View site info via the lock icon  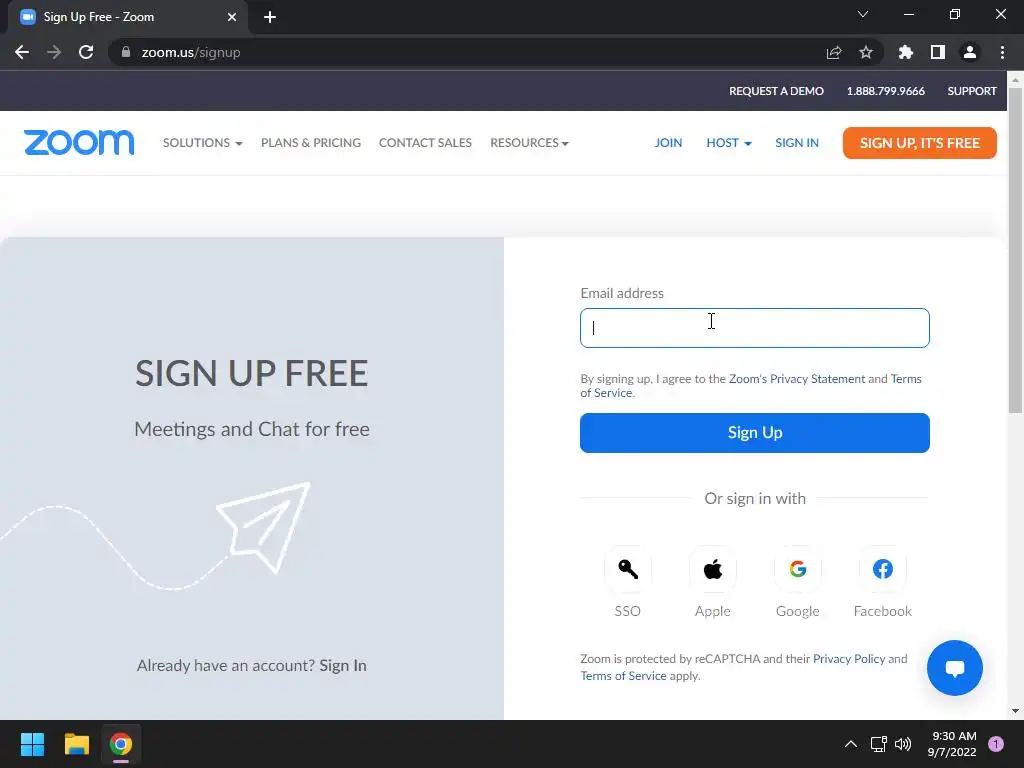(126, 52)
